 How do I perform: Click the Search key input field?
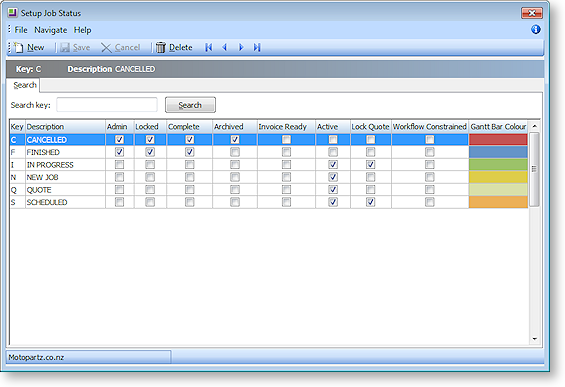click(107, 105)
